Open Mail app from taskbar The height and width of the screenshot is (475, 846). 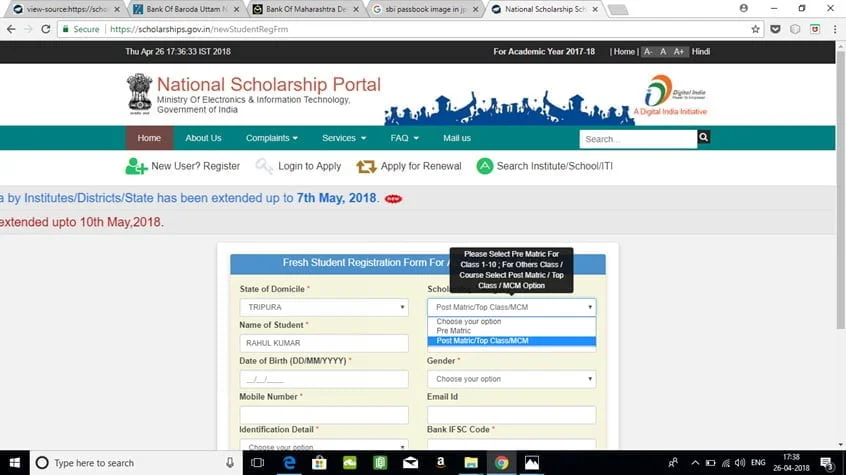[410, 463]
